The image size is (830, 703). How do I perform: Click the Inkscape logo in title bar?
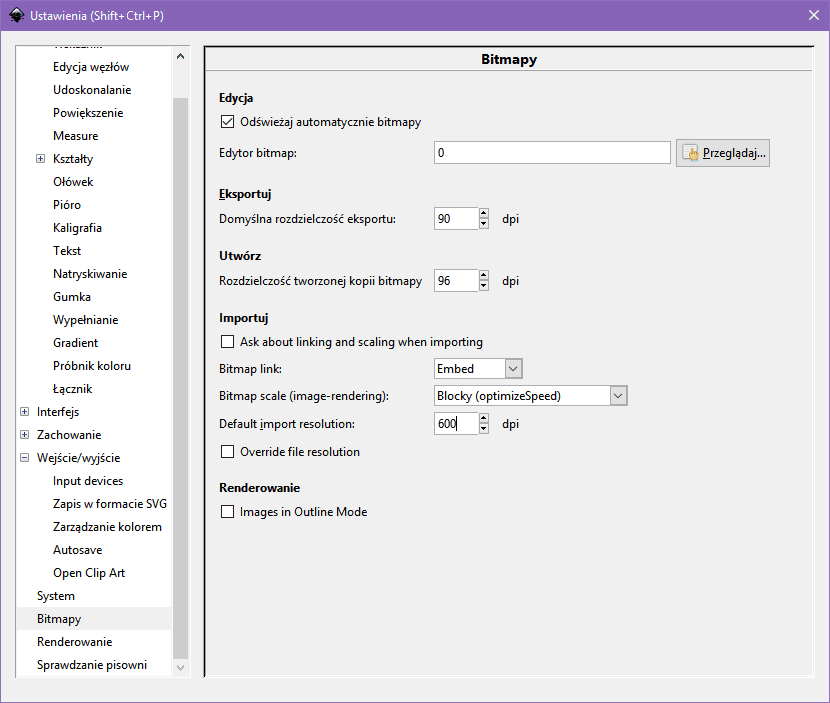point(16,14)
